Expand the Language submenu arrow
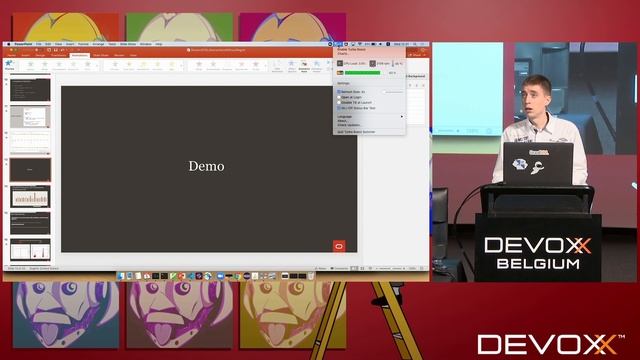This screenshot has width=640, height=360. (x=402, y=117)
